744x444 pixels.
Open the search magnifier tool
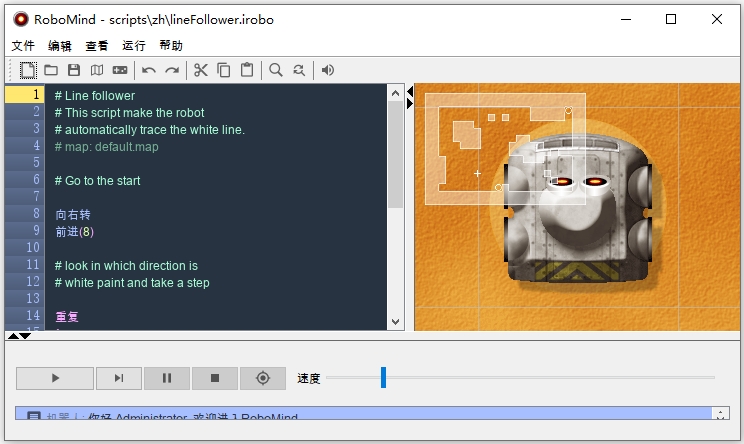pos(276,70)
